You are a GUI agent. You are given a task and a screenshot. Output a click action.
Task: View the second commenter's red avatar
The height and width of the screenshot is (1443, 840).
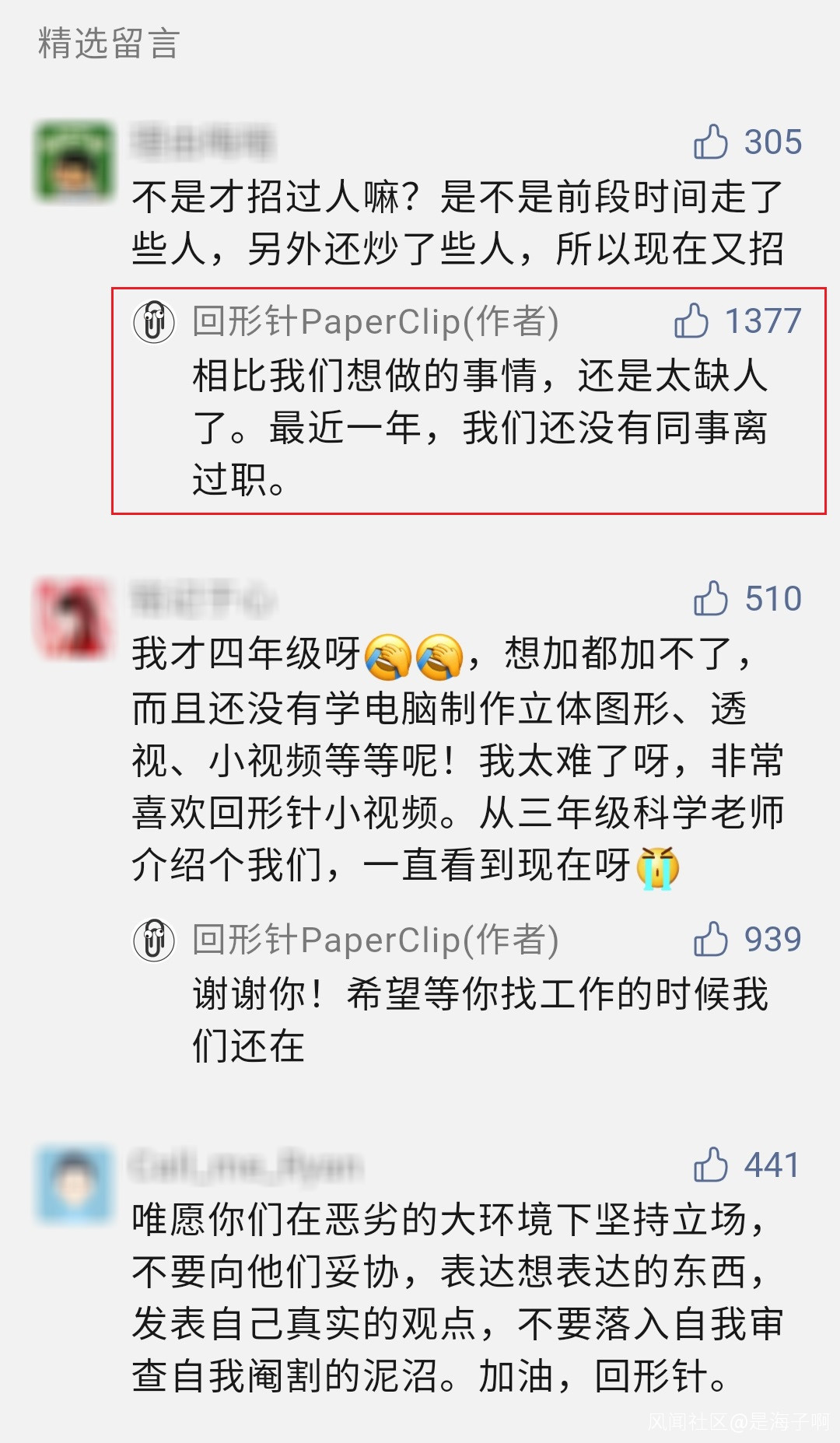(75, 618)
